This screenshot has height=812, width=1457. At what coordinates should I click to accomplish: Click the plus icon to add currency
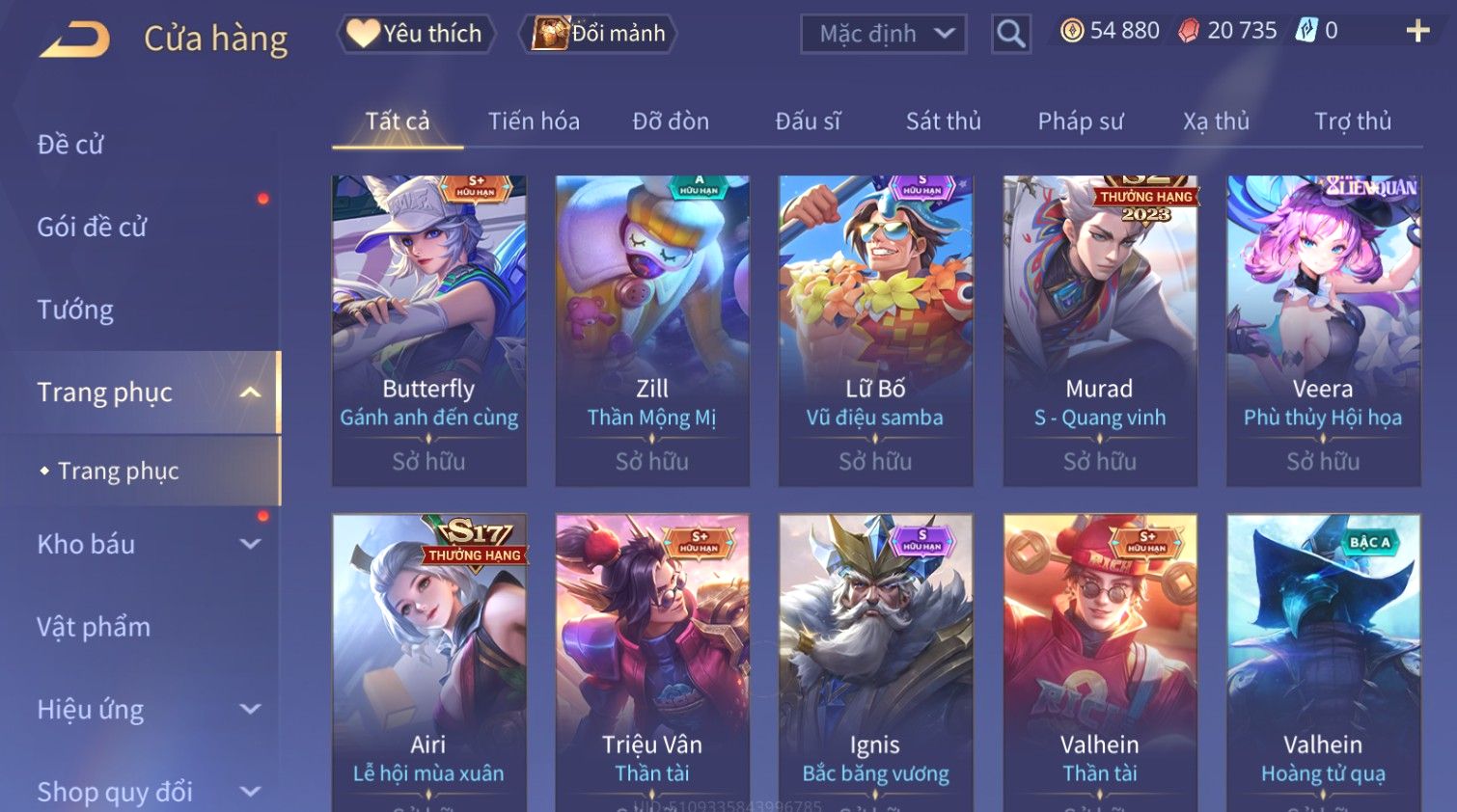tap(1417, 32)
